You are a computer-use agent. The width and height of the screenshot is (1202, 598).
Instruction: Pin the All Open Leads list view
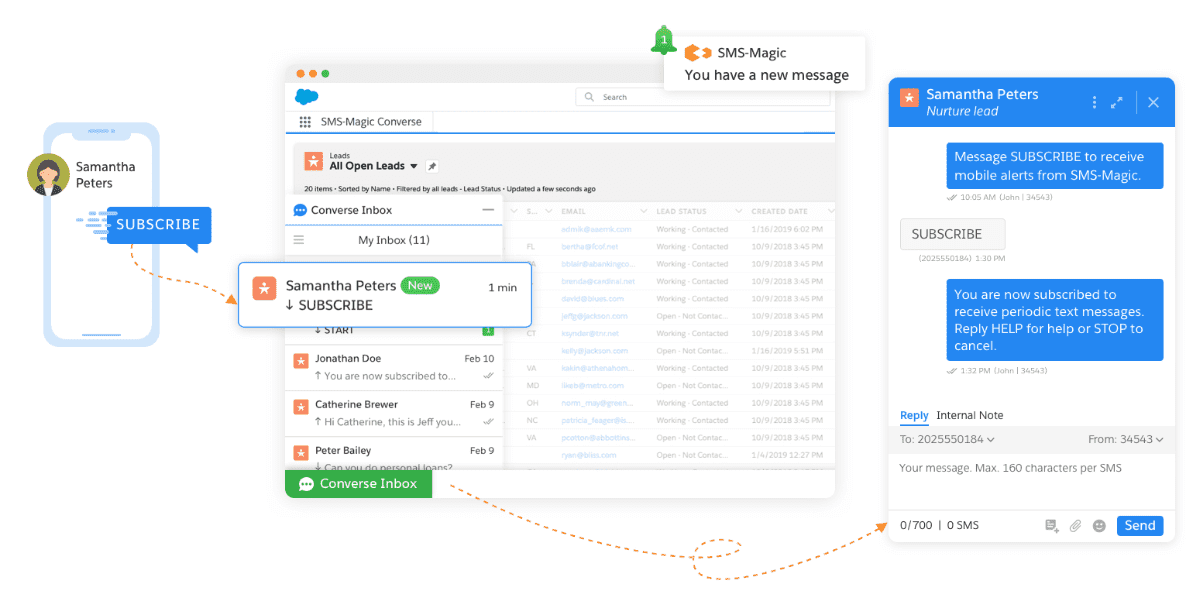tap(432, 166)
